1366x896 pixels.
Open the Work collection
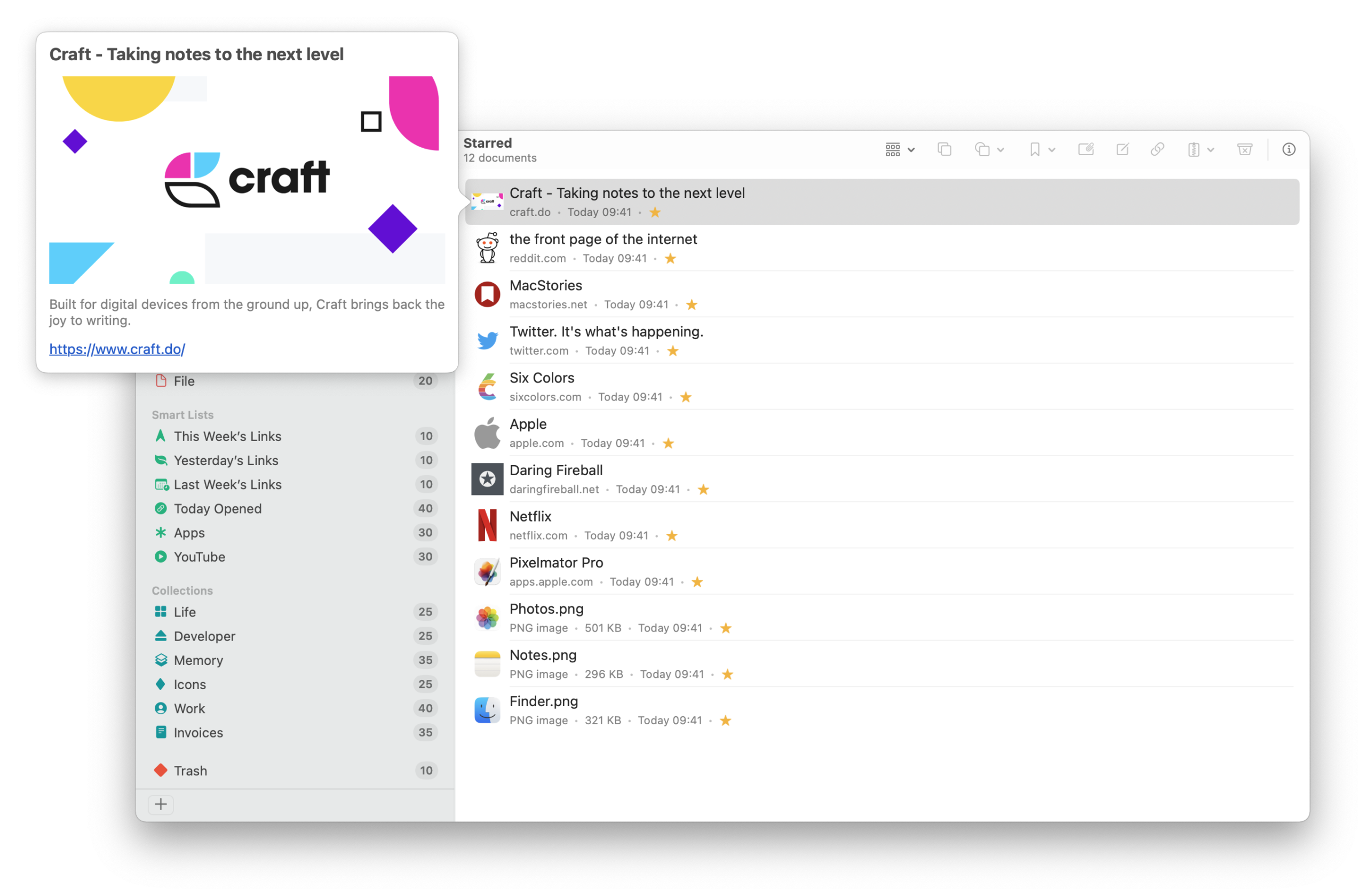295,708
